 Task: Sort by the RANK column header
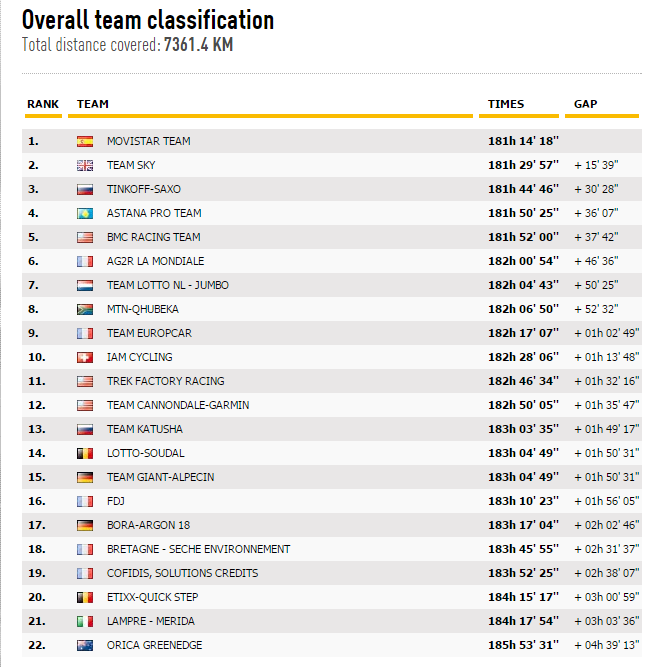coord(43,104)
